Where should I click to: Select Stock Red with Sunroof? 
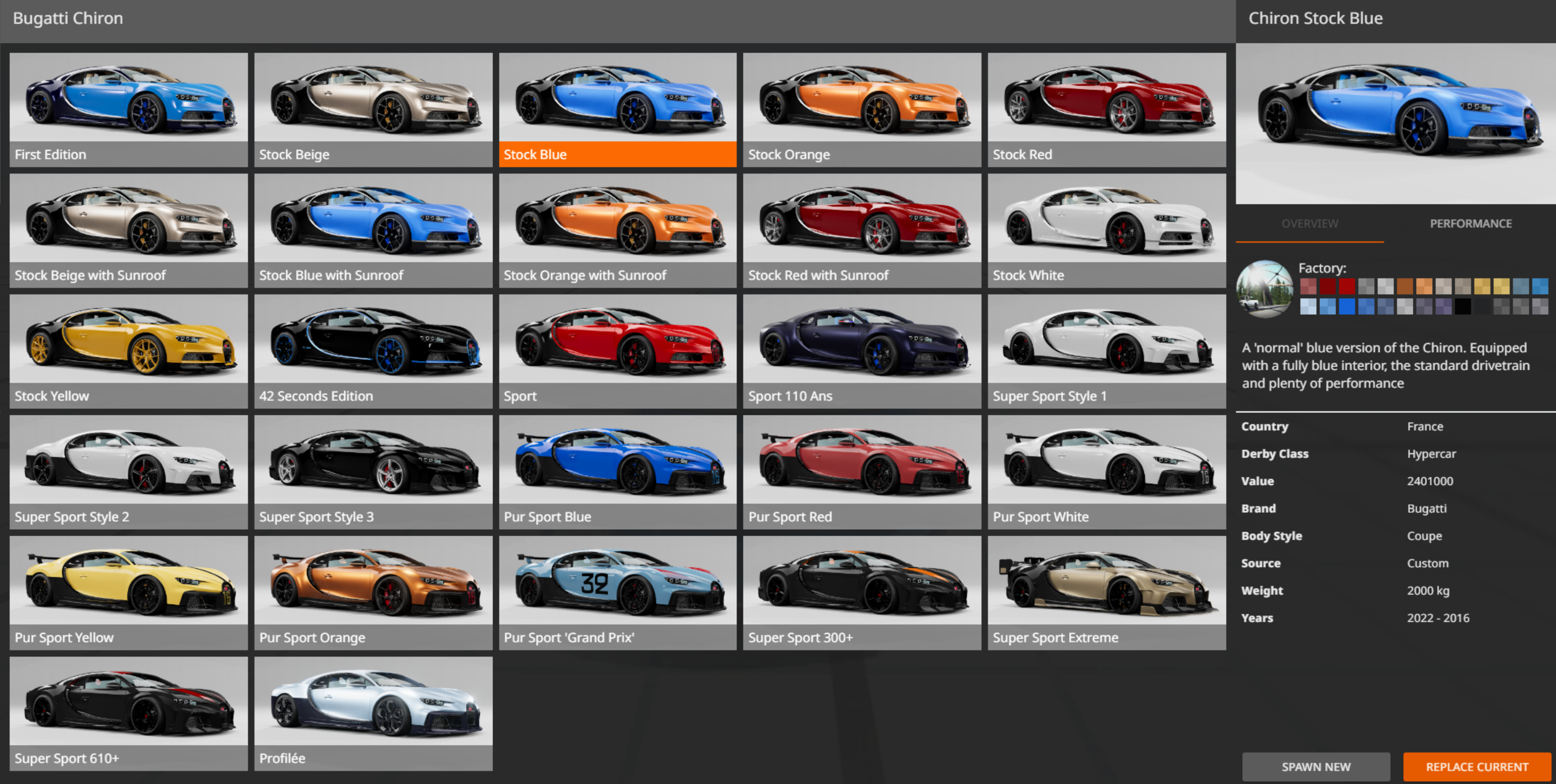click(x=861, y=230)
